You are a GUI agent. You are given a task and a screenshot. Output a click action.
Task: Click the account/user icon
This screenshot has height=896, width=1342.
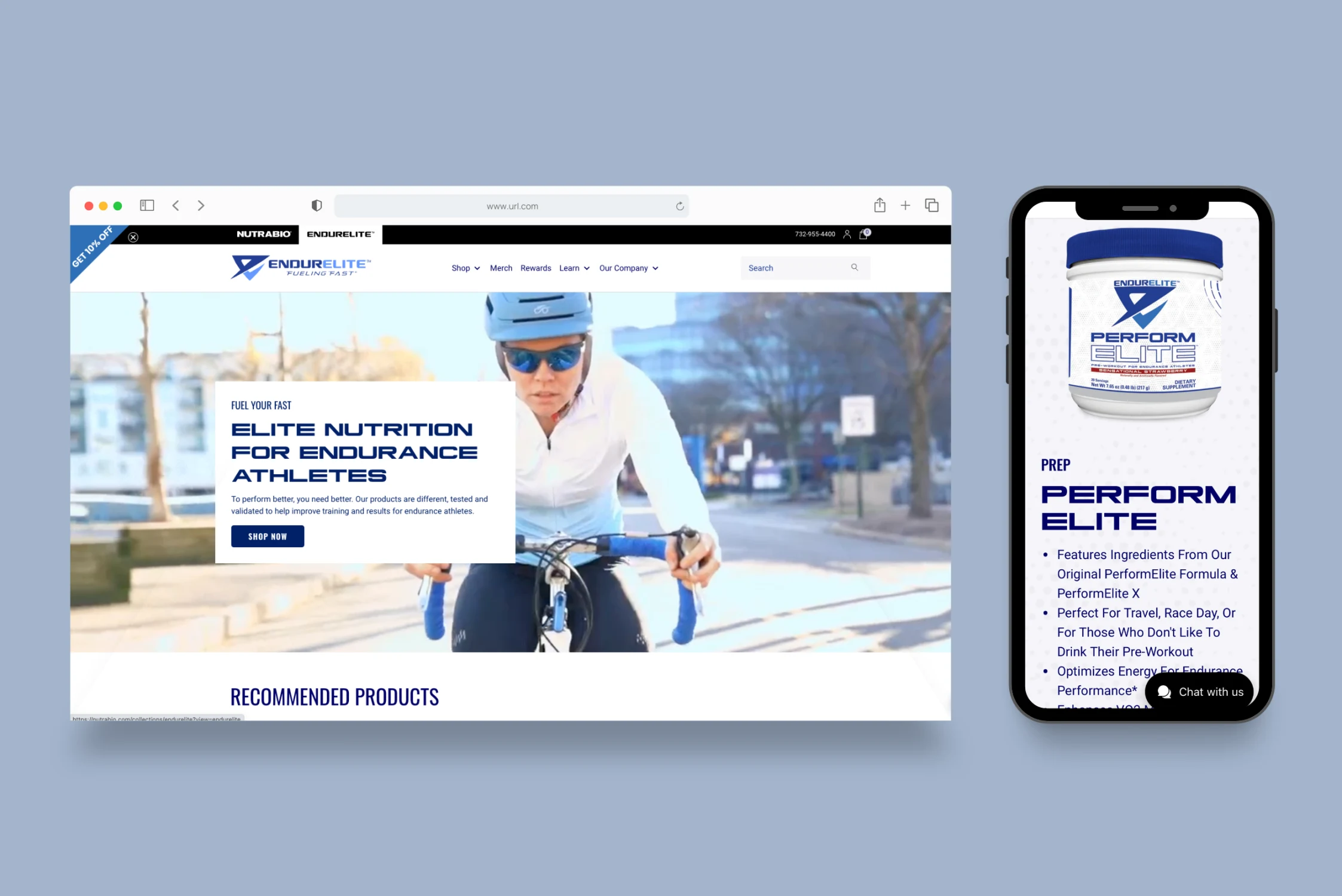click(847, 234)
